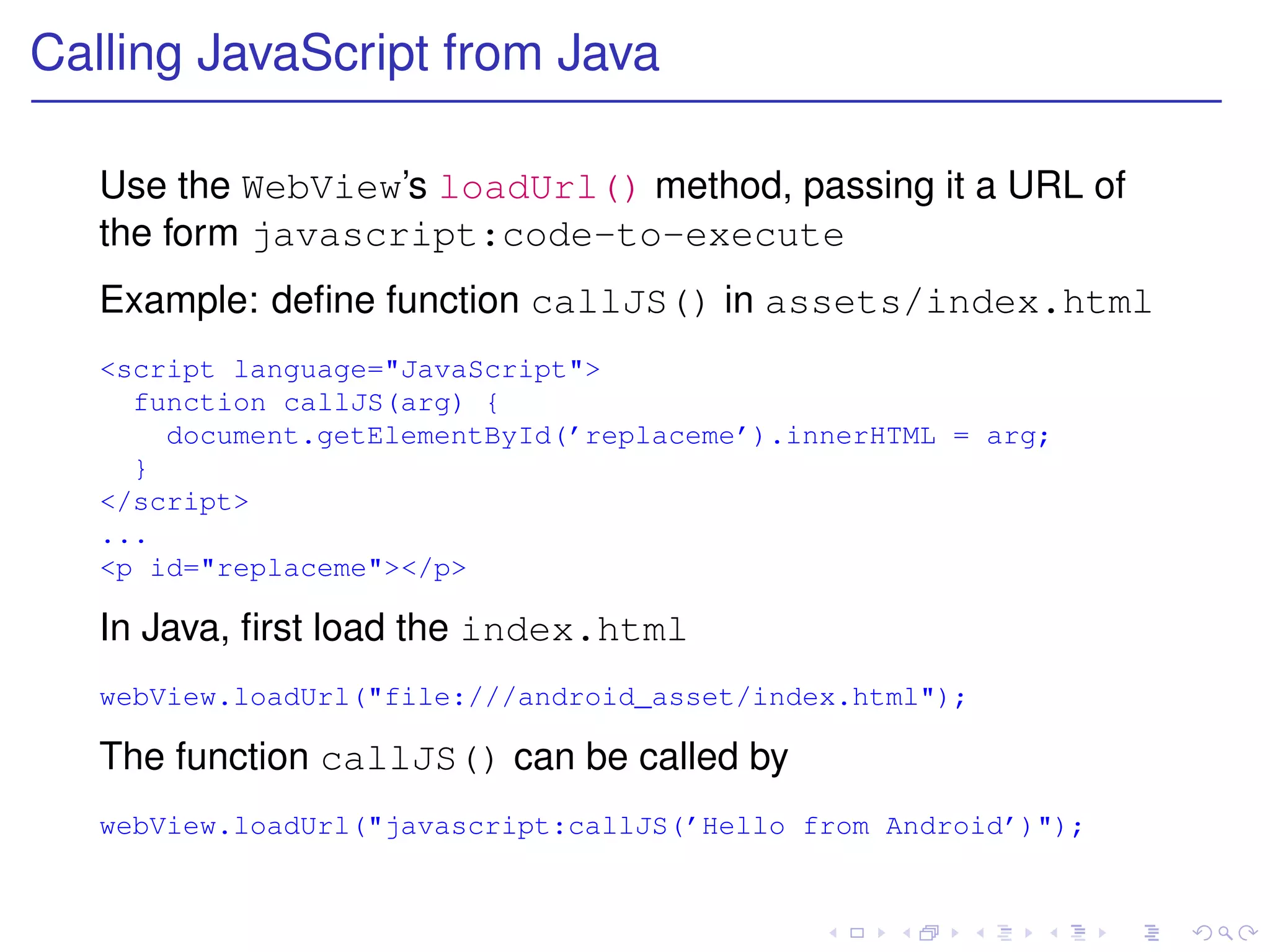Click the "document.getElementById('replaceme')" code line
The height and width of the screenshot is (952, 1270).
coord(608,436)
